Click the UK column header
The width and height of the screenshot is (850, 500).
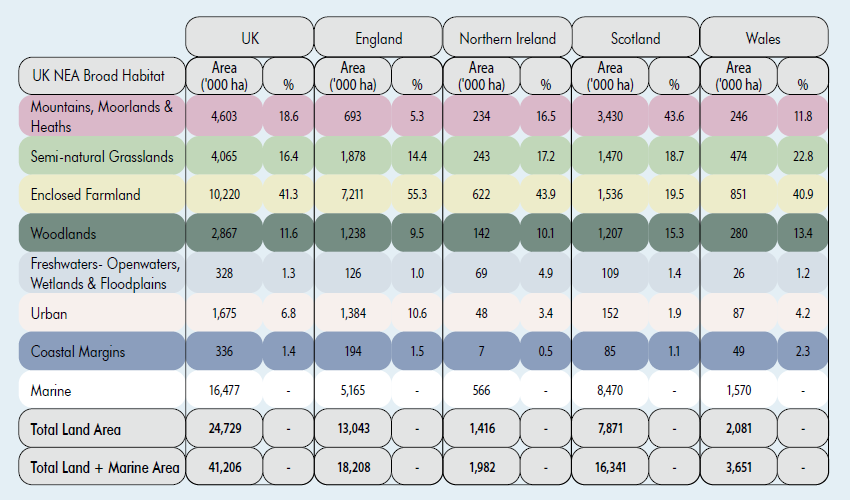pos(249,38)
